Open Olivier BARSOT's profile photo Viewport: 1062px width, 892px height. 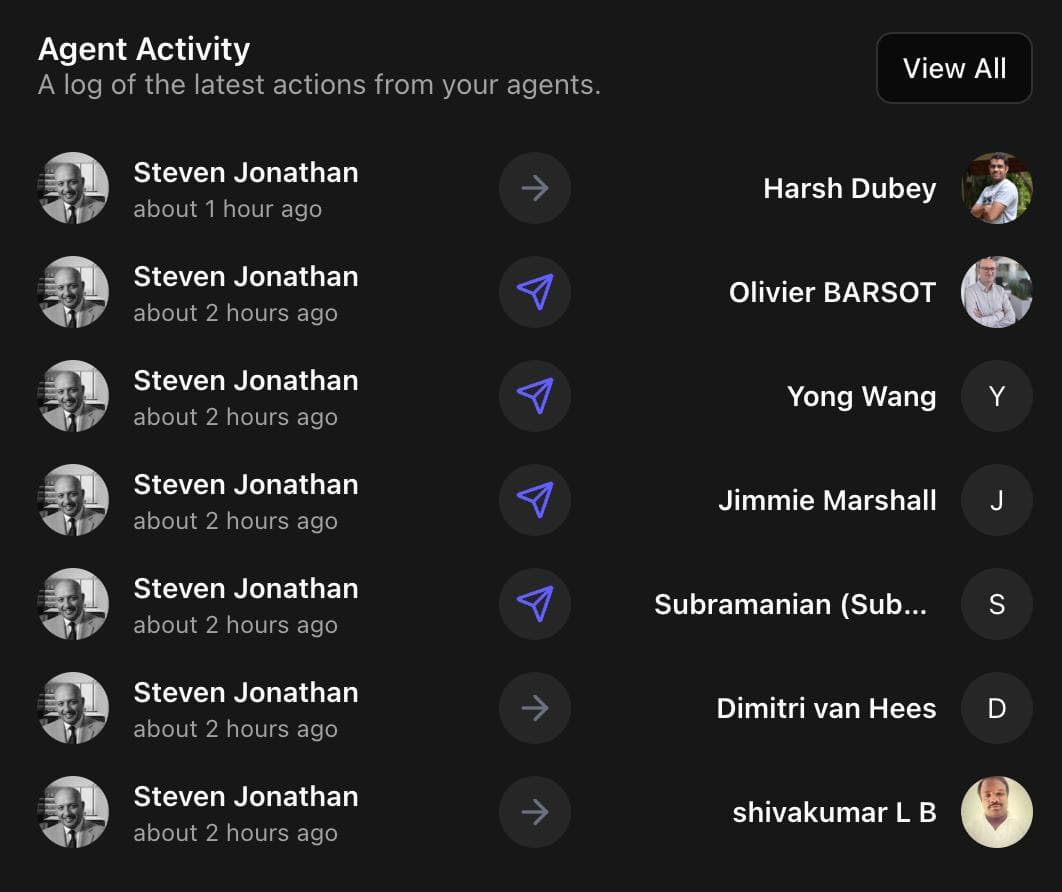tap(996, 292)
